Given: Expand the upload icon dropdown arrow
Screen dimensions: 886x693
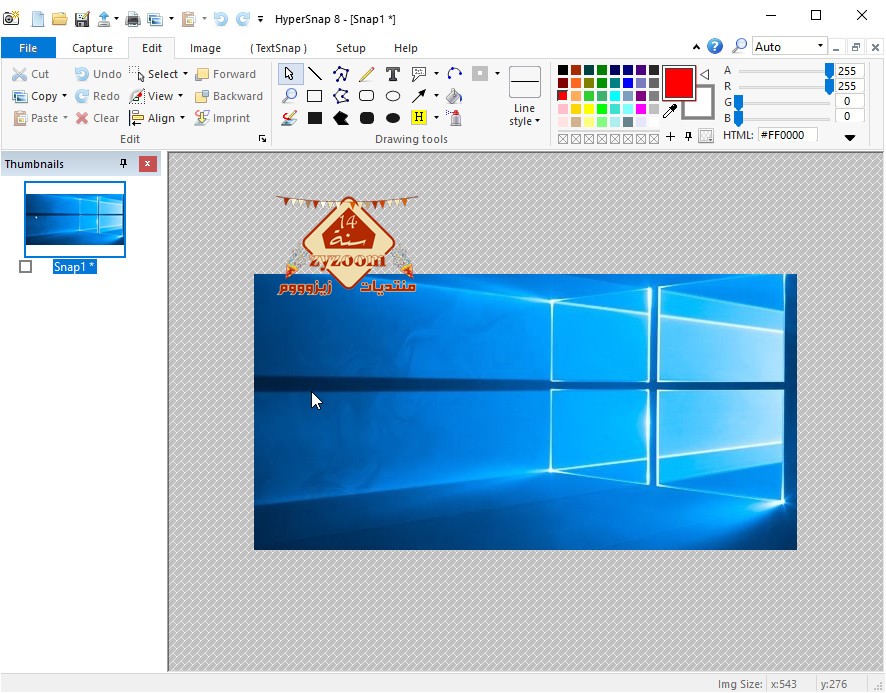Looking at the screenshot, I should 116,19.
